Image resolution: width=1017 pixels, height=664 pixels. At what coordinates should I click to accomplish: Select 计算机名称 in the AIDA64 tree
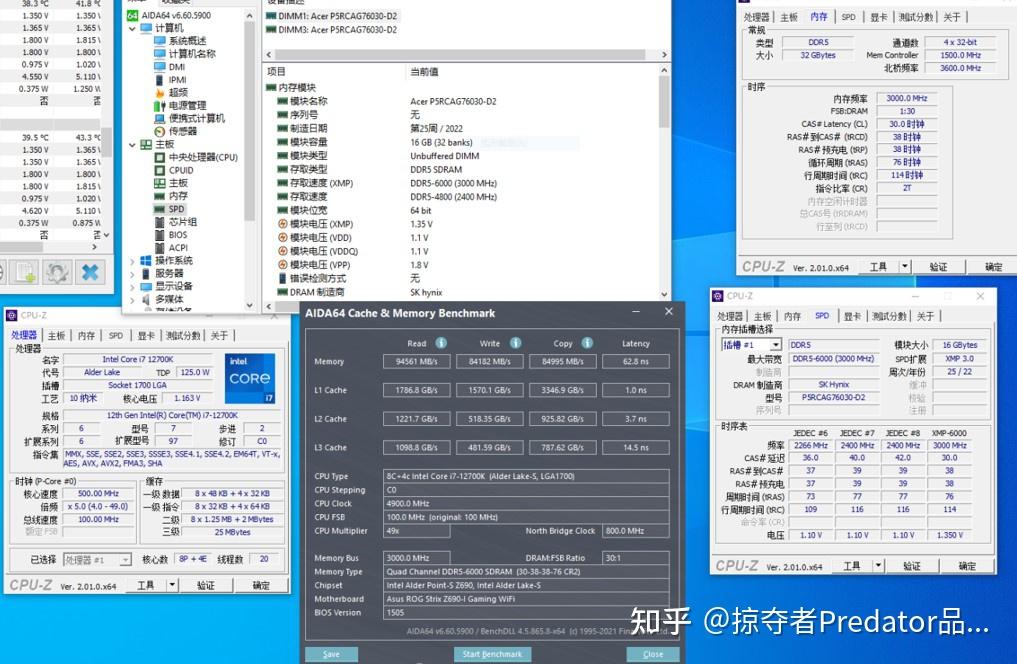click(x=185, y=54)
